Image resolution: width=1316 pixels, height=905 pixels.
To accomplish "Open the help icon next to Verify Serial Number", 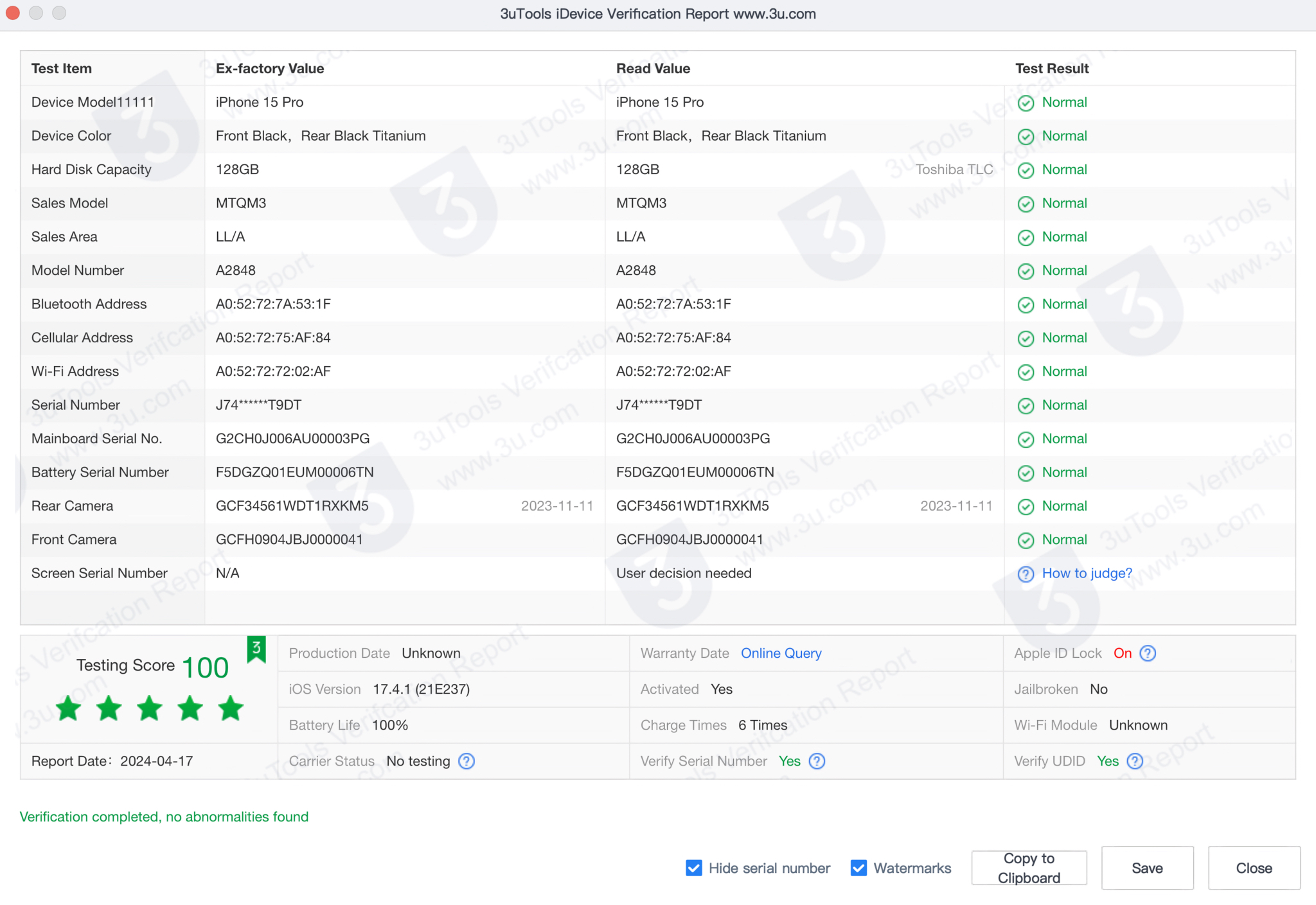I will (x=817, y=761).
